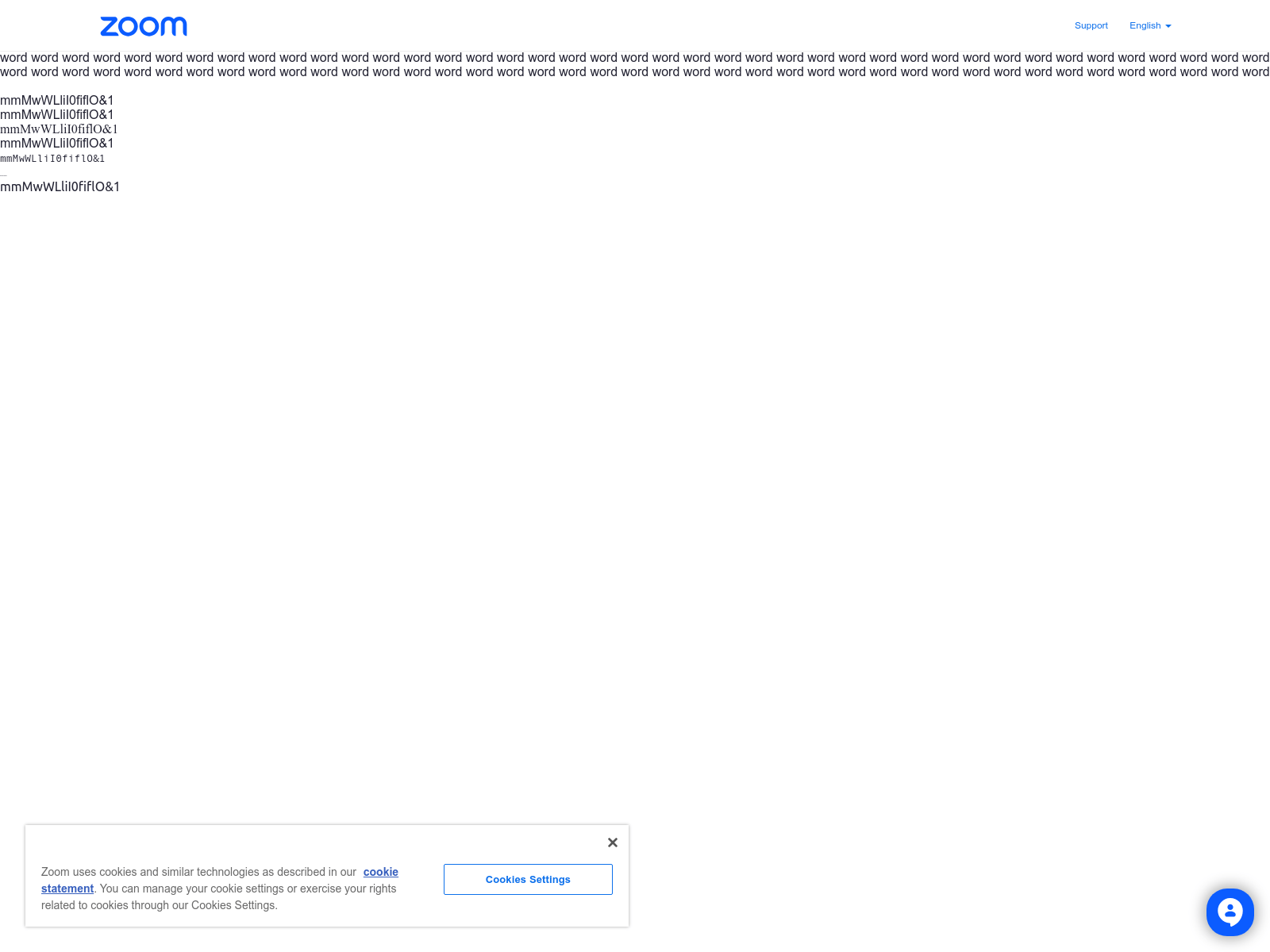The image size is (1270, 952).
Task: Click the serif mmMwWLliI0fiflO&1 text line
Action: pos(59,129)
